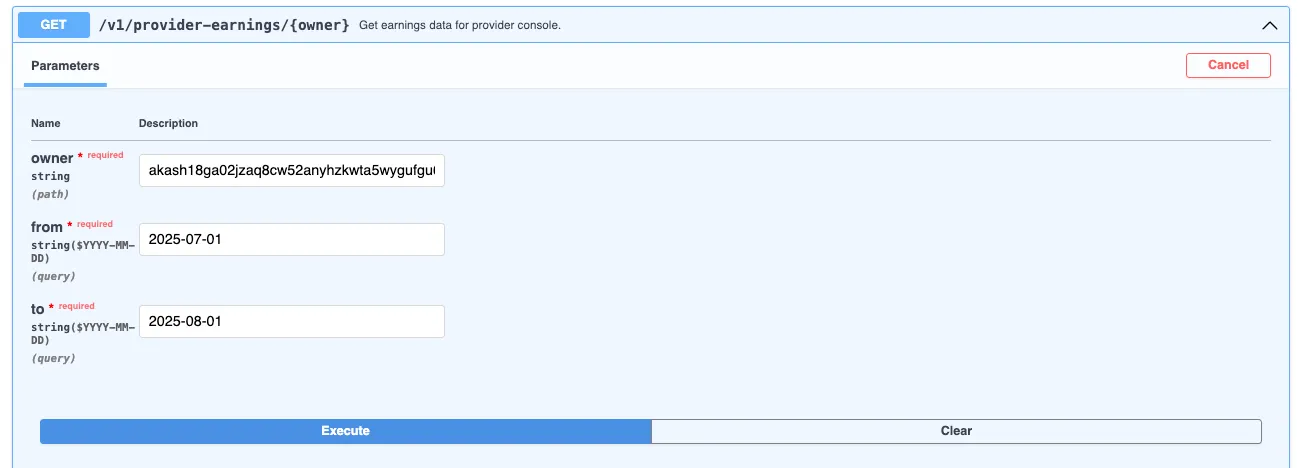Click the Description column header
The image size is (1300, 468).
tap(168, 123)
